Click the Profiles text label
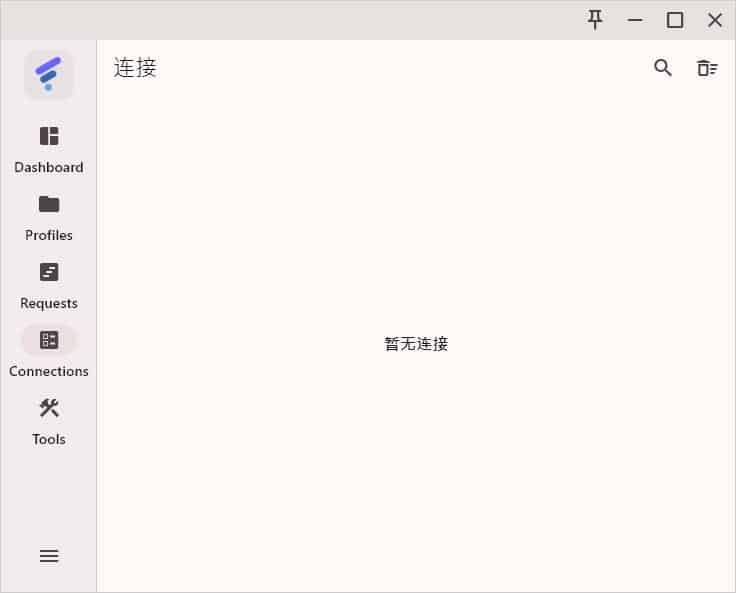Viewport: 736px width, 593px height. click(x=49, y=235)
